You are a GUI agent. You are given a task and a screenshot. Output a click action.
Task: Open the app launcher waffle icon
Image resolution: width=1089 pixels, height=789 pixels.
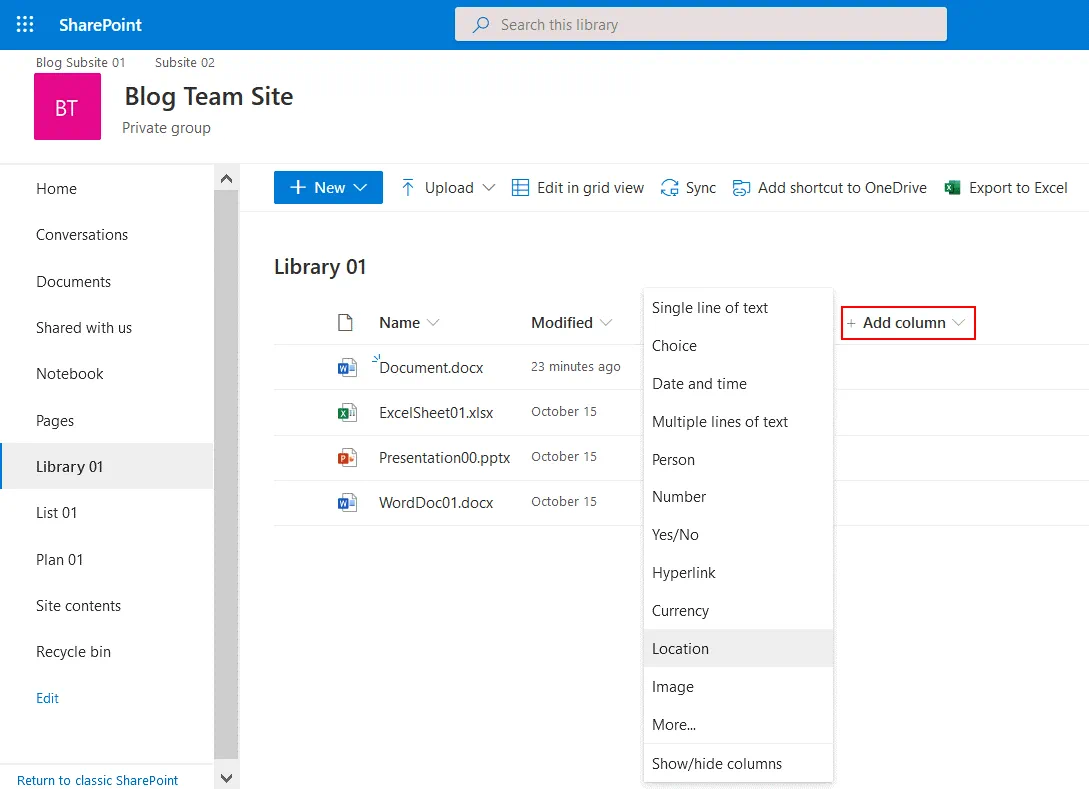click(x=25, y=25)
